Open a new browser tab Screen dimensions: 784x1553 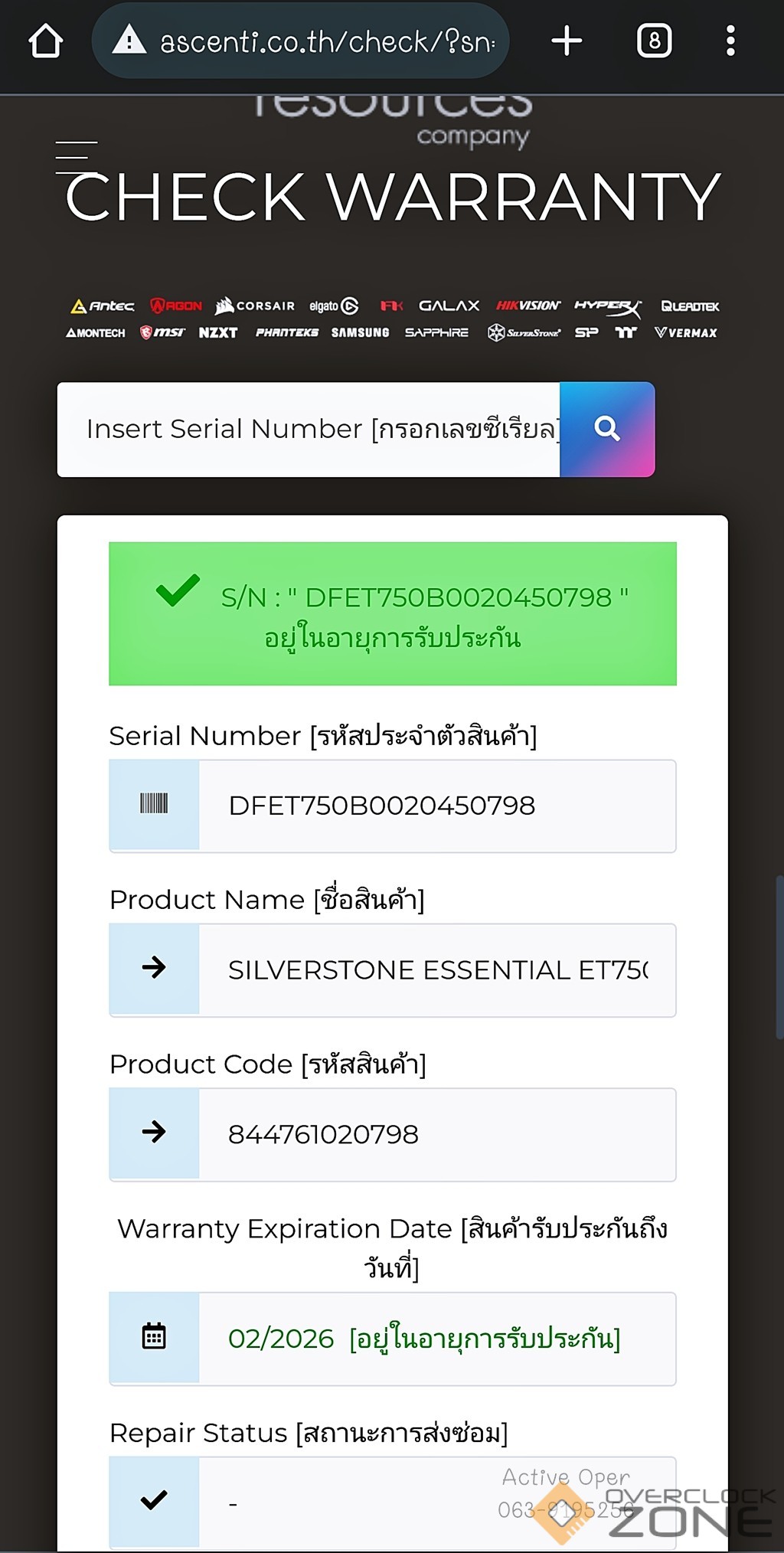(567, 41)
